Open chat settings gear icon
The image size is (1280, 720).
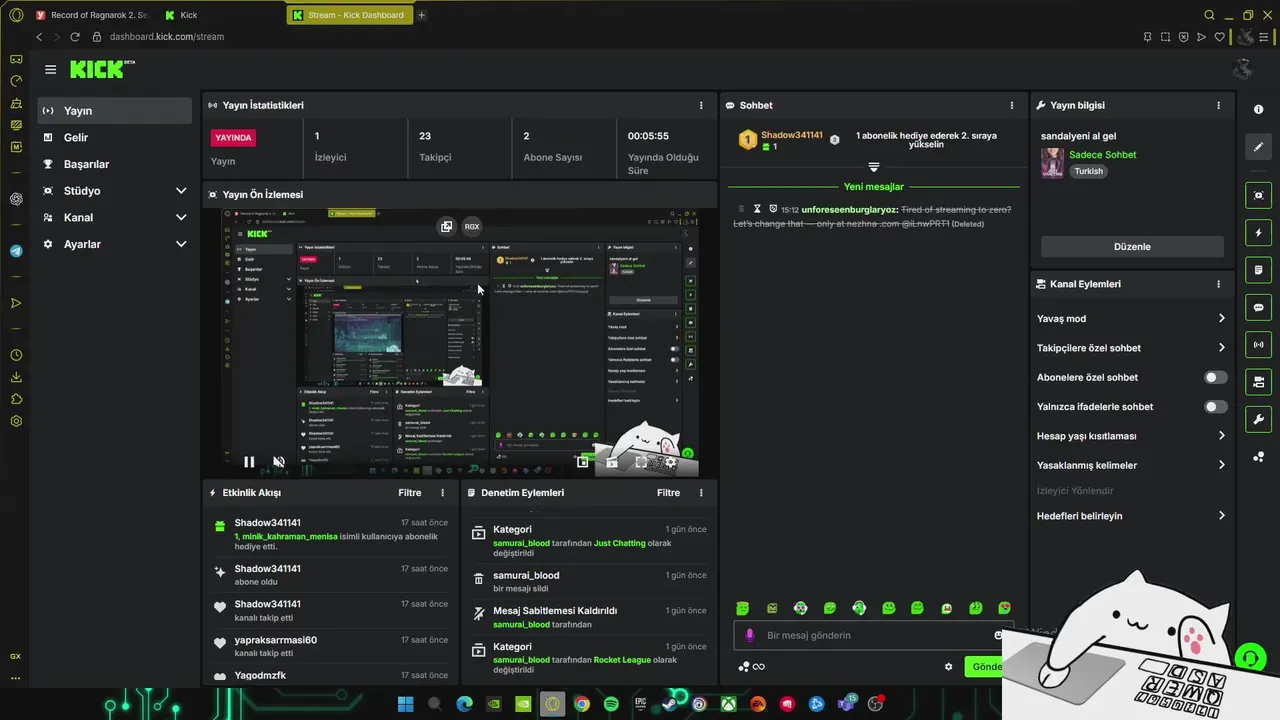click(x=948, y=667)
